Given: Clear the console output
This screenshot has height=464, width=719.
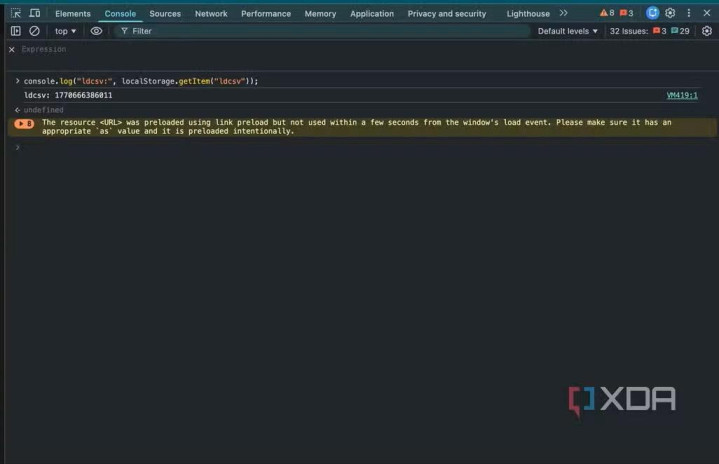Looking at the screenshot, I should pyautogui.click(x=34, y=31).
